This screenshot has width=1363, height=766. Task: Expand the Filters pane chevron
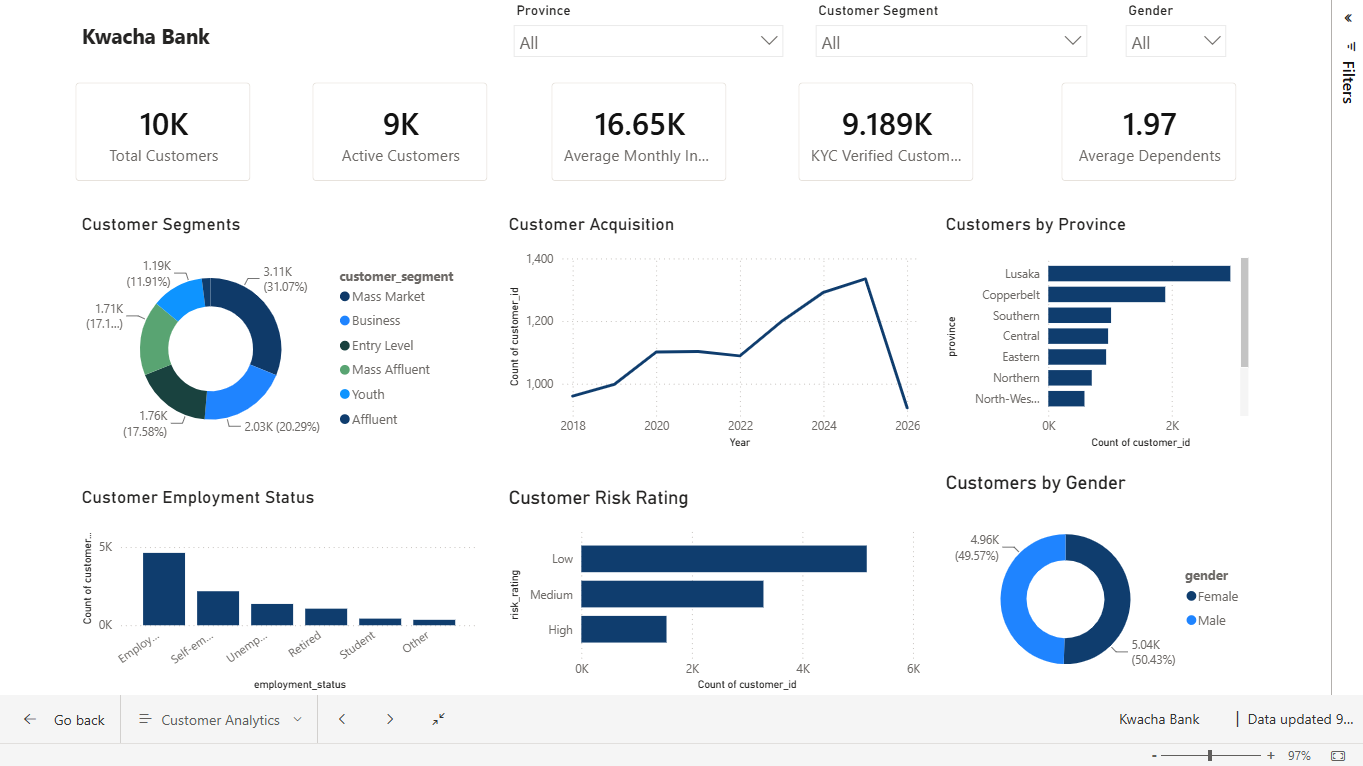coord(1347,18)
